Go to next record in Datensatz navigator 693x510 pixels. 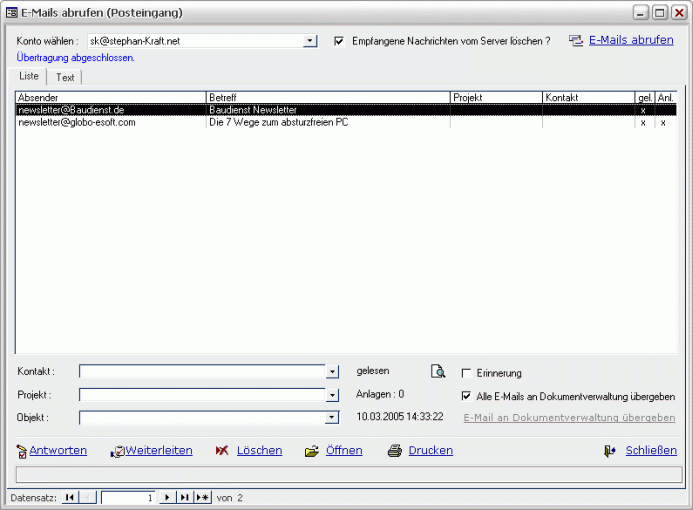(167, 497)
